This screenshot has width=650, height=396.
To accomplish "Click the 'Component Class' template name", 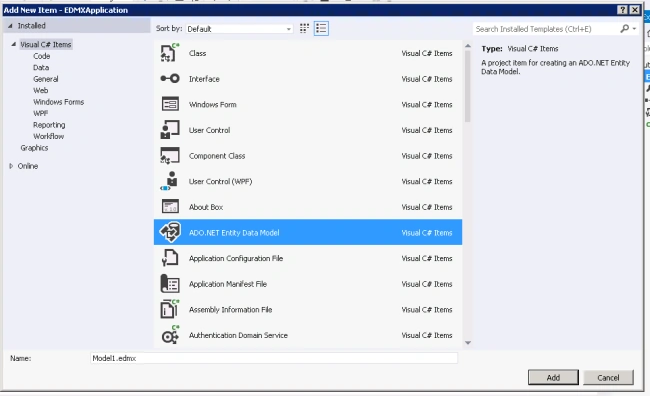I will [217, 156].
